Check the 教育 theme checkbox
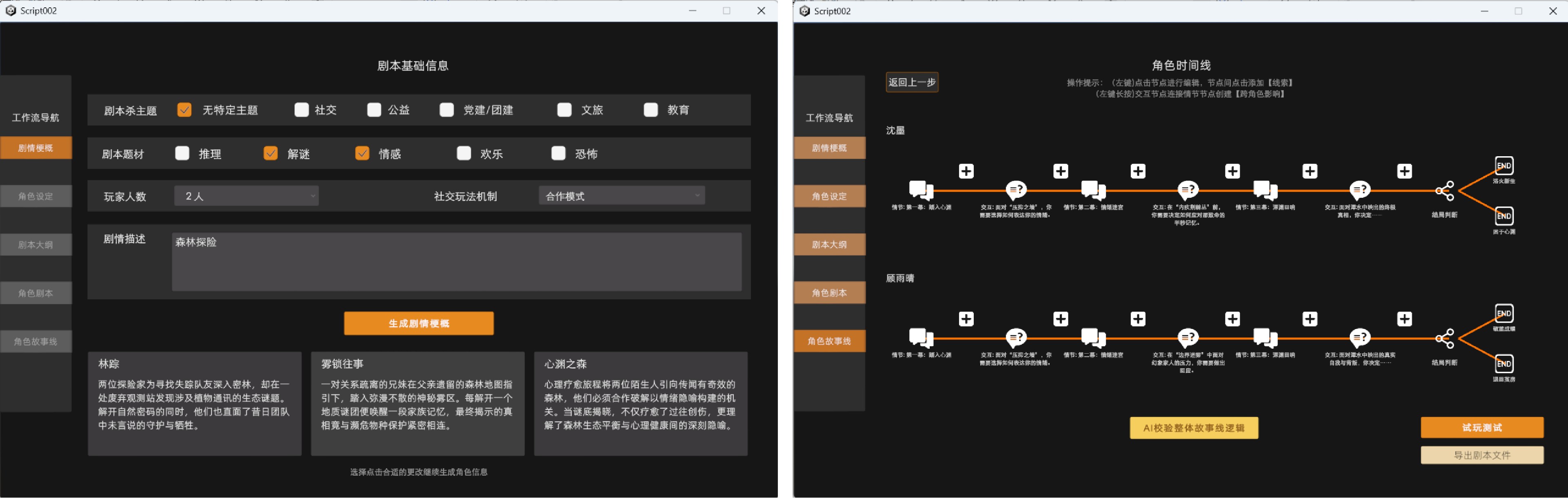Image resolution: width=1568 pixels, height=498 pixels. [651, 109]
